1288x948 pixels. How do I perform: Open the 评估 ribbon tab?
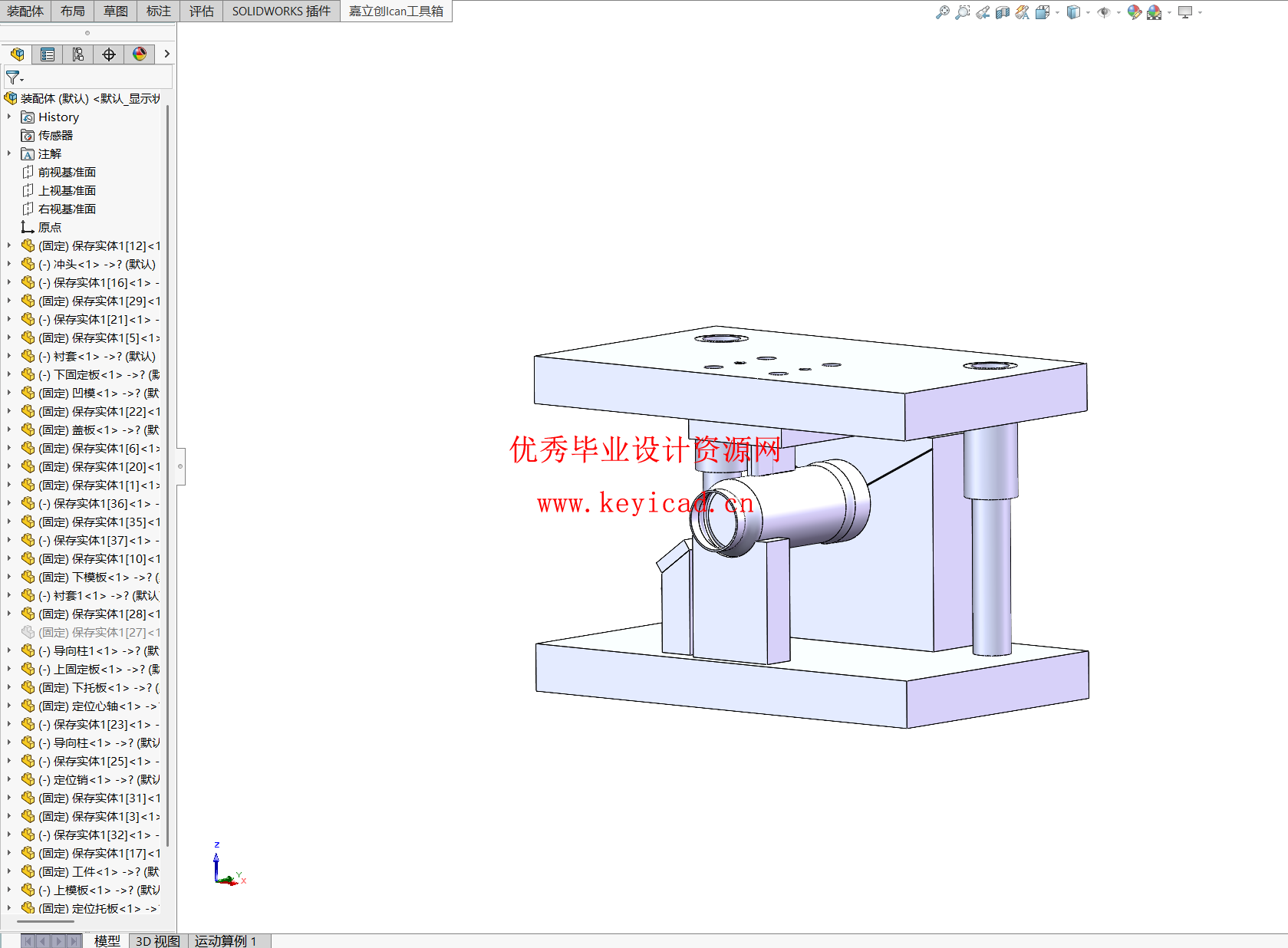point(202,12)
